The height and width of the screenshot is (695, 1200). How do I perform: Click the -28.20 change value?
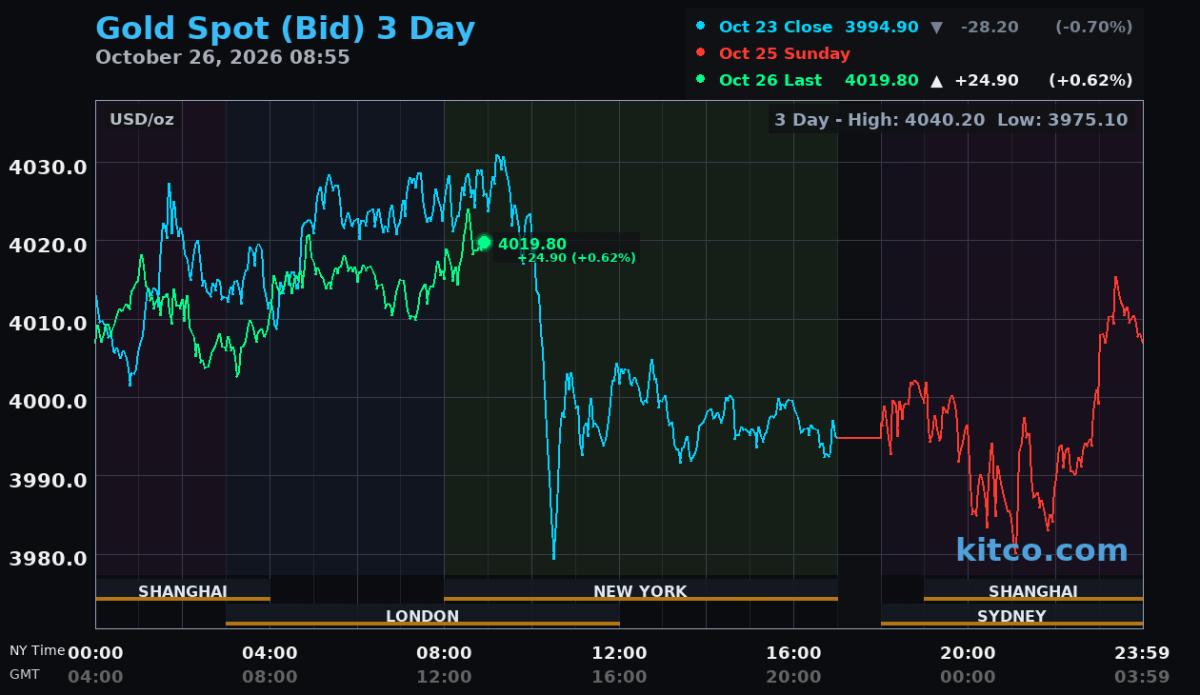[989, 27]
